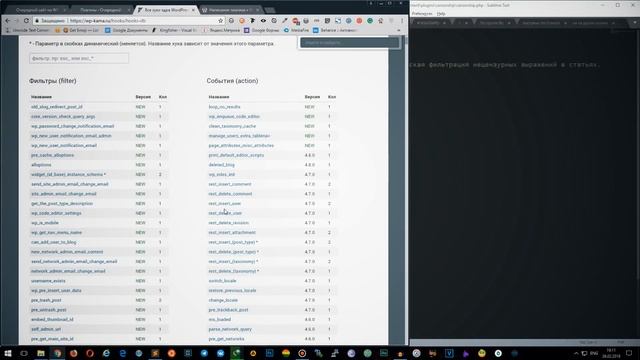Open the embed_thumbnail_id filter link
Screen dimensions: 640x360
[52, 320]
